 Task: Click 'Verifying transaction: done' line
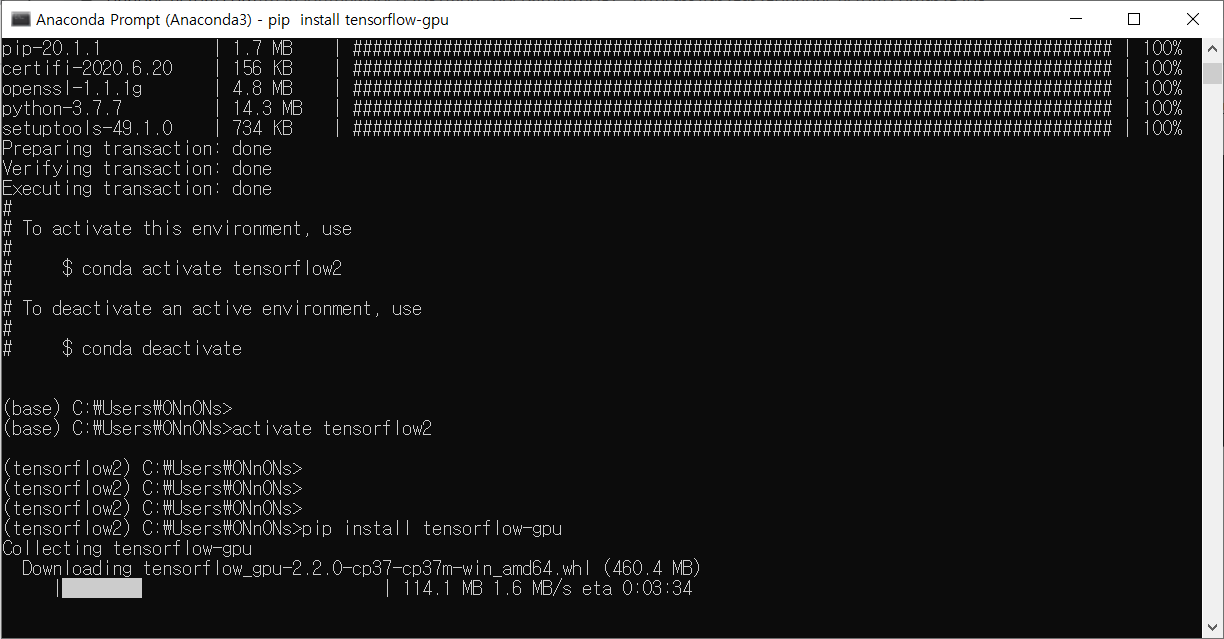pyautogui.click(x=137, y=168)
